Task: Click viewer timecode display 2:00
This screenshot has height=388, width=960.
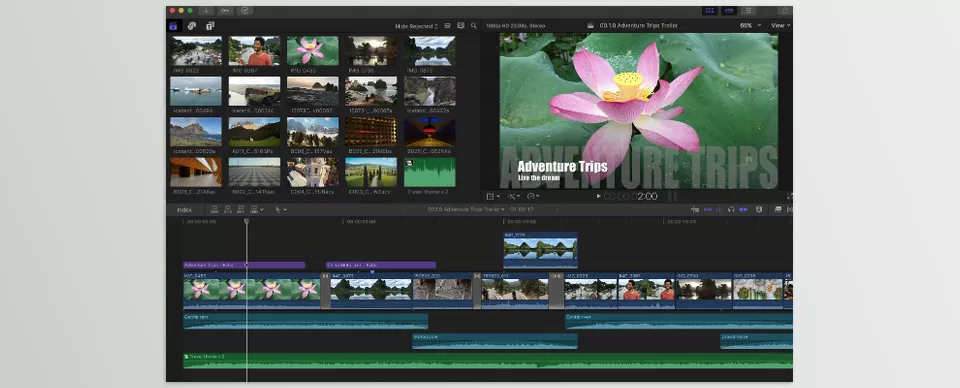Action: (x=631, y=196)
